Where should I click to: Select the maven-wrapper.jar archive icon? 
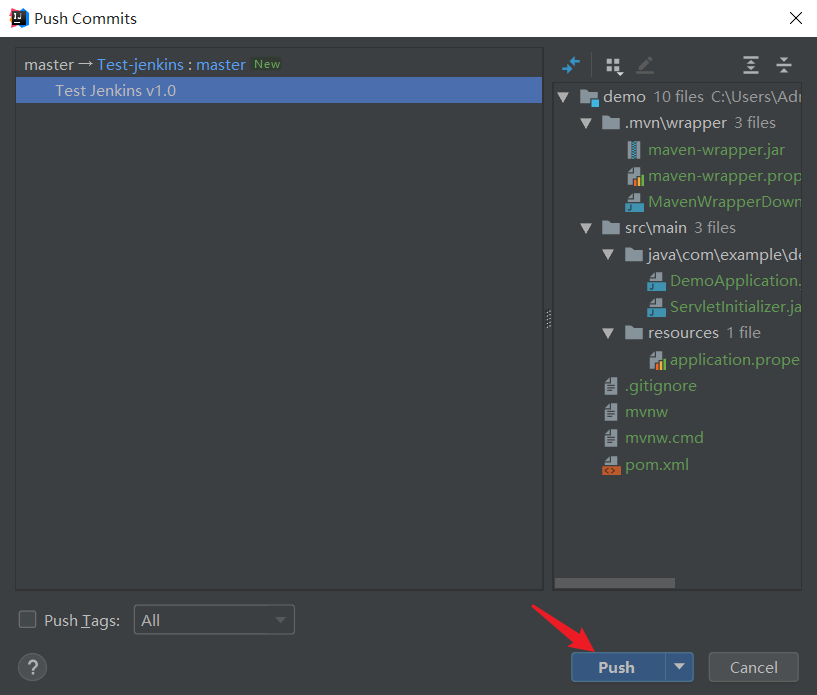[x=635, y=149]
